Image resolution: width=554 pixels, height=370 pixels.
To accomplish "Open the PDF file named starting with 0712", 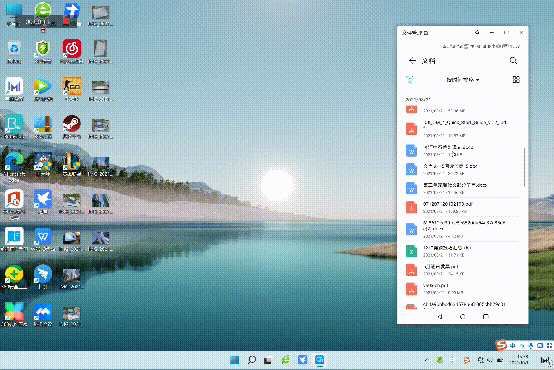I will [x=463, y=207].
